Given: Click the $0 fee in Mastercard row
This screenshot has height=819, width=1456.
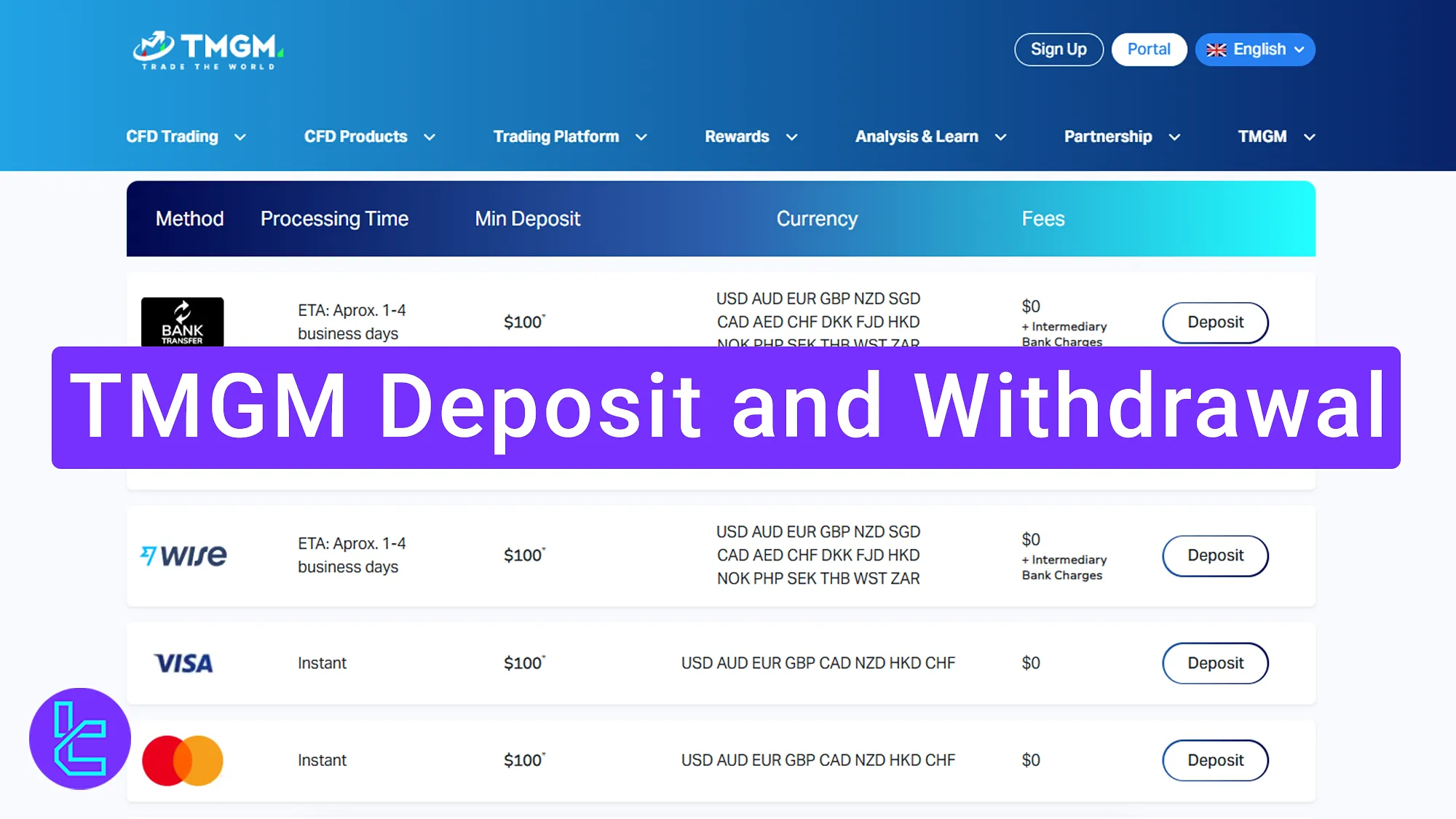Looking at the screenshot, I should pos(1031,760).
